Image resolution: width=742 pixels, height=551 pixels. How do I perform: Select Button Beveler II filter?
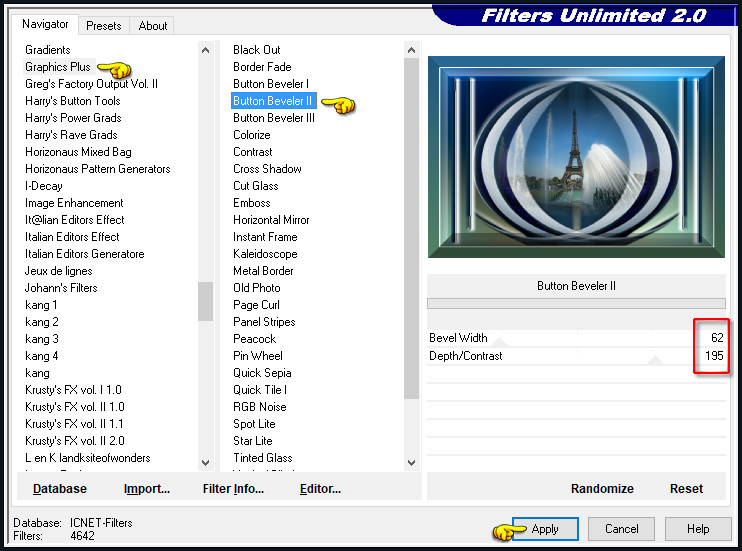273,101
